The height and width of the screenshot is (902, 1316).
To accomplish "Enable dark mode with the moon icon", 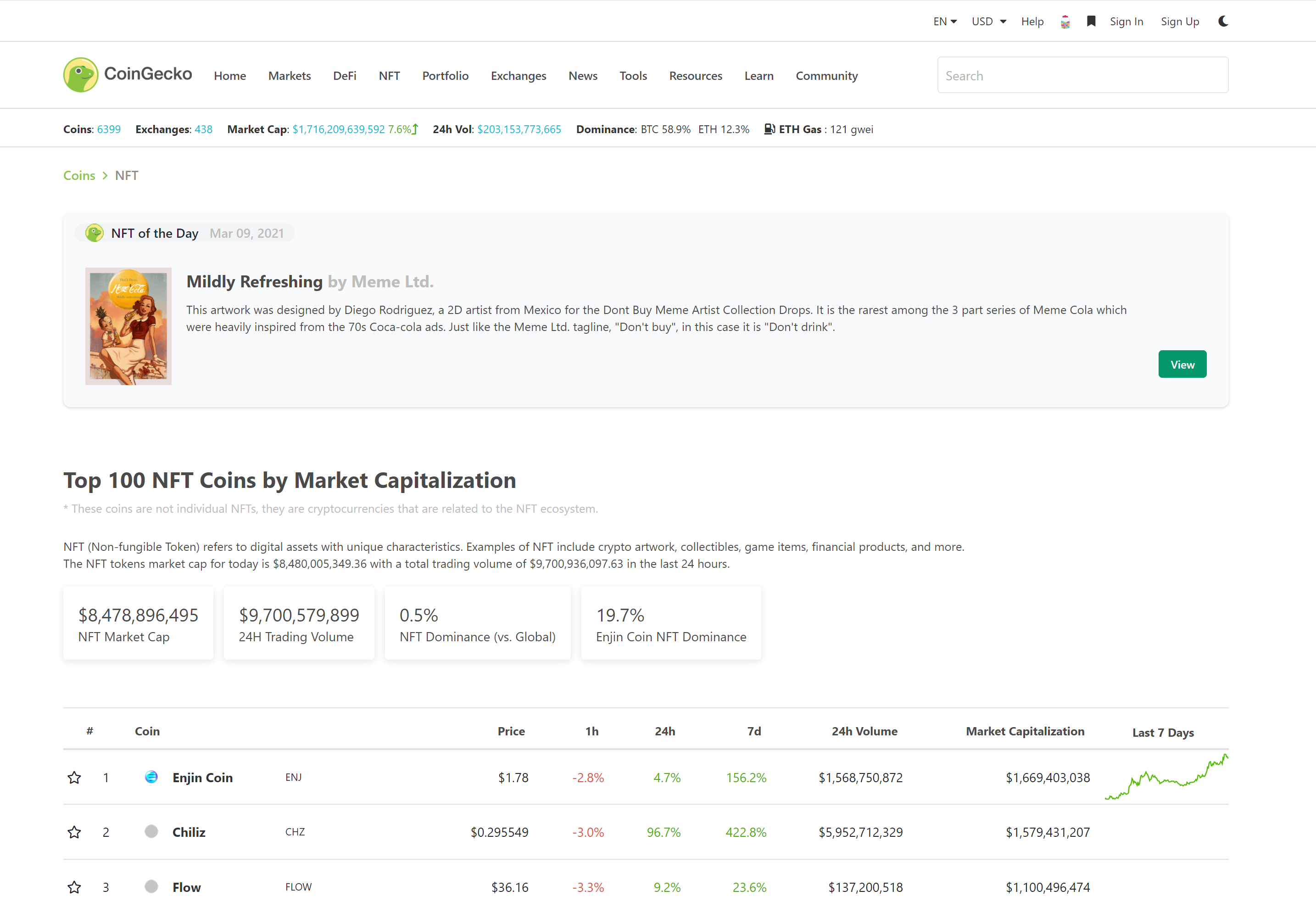I will point(1222,21).
